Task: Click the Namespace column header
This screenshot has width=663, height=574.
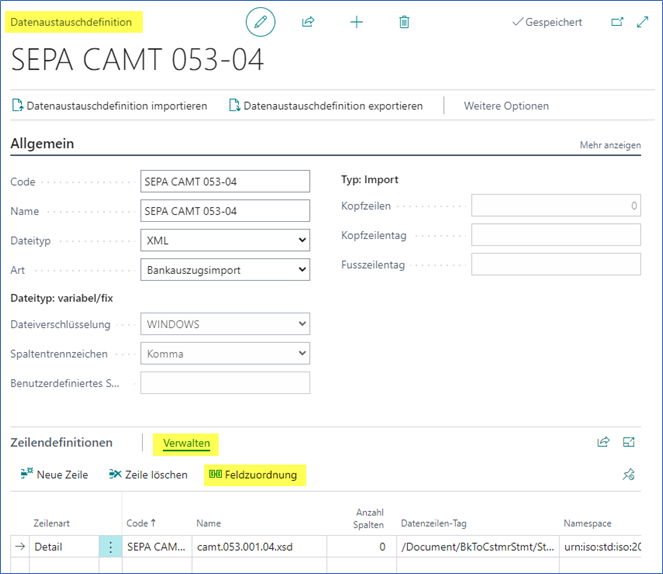Action: [587, 523]
